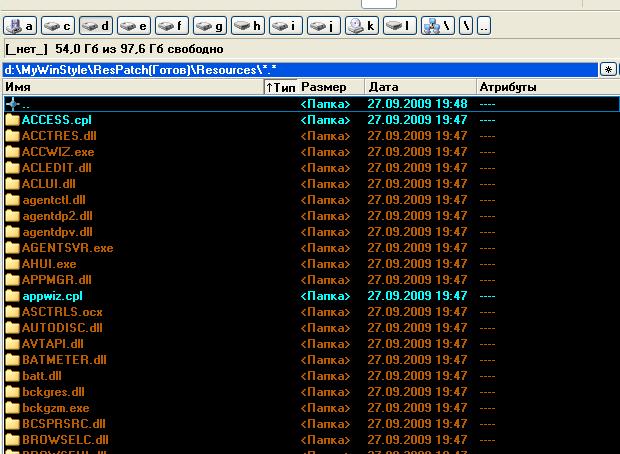This screenshot has width=620, height=454.
Task: Click AVTAPI.dll folder name
Action: (x=53, y=344)
